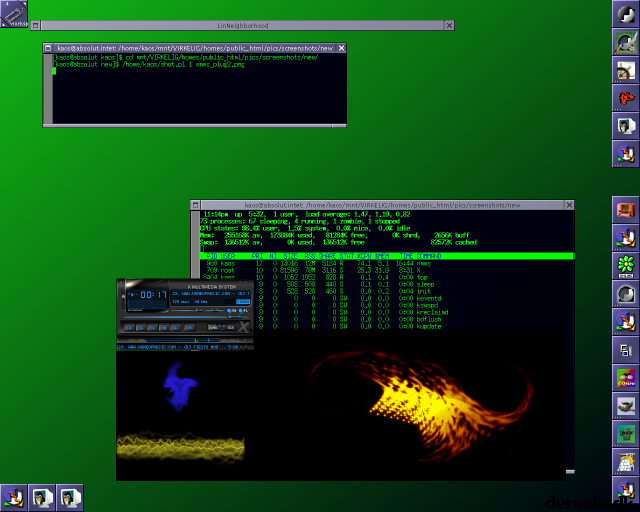Viewport: 640px width, 512px height.
Task: Click the LinNeighborhood title bar
Action: 242,25
